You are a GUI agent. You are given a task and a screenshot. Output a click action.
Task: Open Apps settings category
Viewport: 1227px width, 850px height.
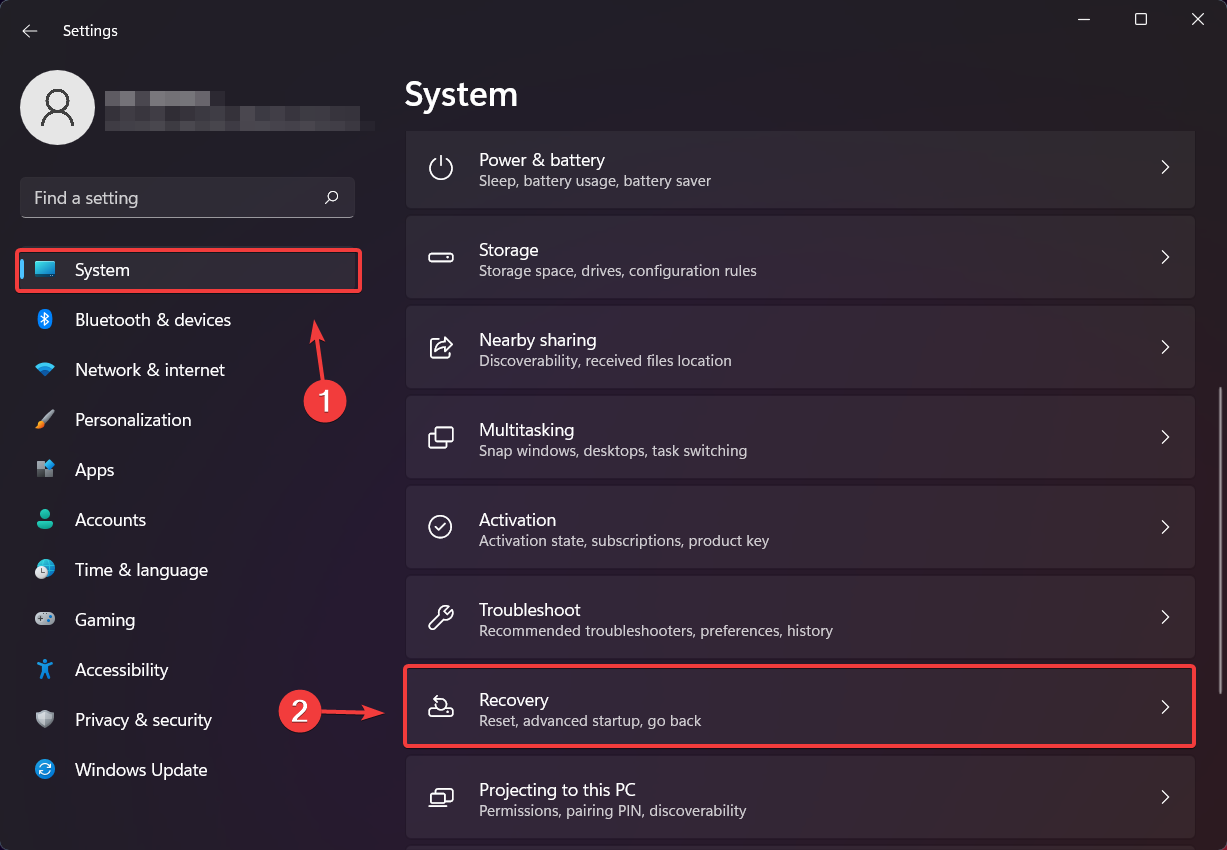click(95, 470)
